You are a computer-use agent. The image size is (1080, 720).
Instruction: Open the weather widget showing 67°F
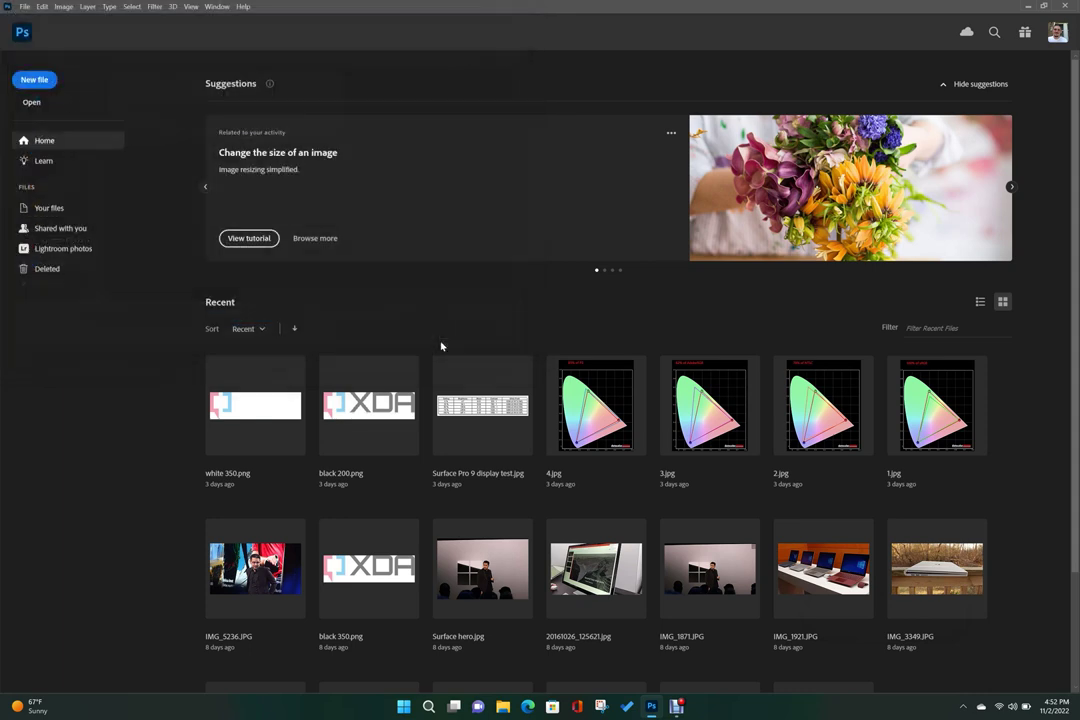(30, 706)
